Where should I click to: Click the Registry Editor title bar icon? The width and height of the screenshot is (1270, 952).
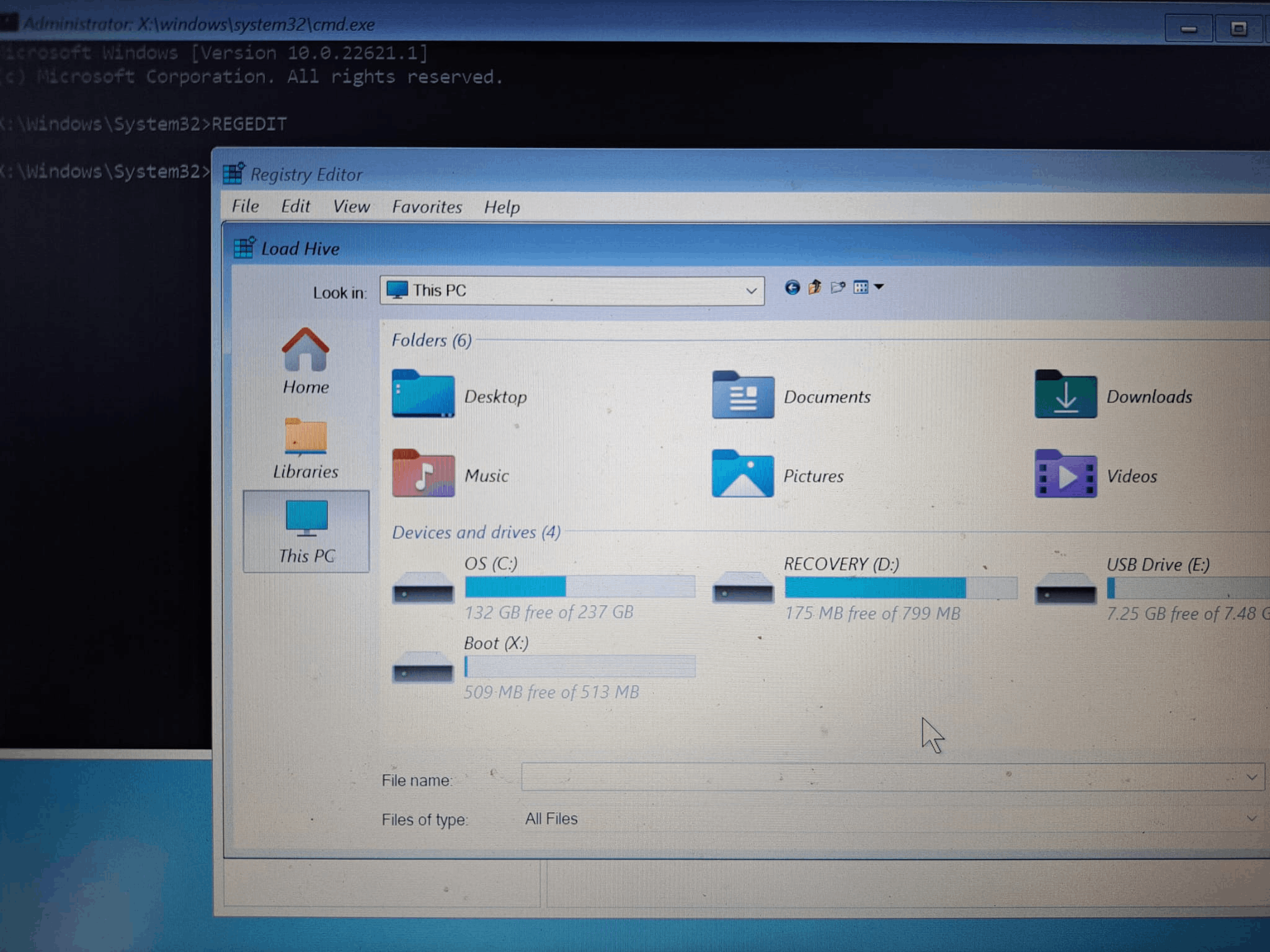point(234,173)
